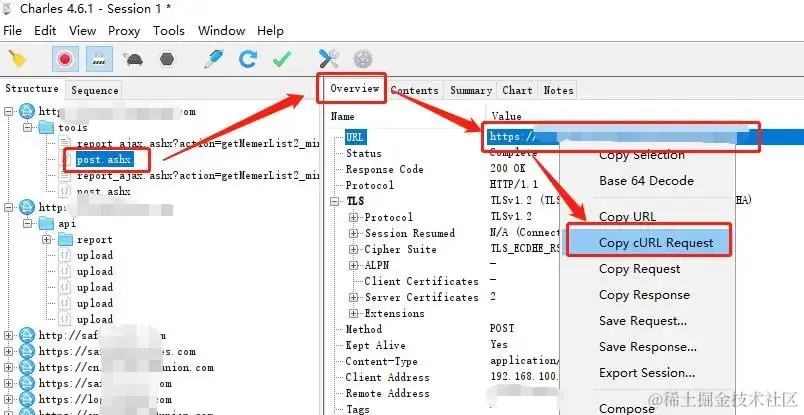Expand the report folder node
Image resolution: width=804 pixels, height=415 pixels.
pyautogui.click(x=47, y=240)
